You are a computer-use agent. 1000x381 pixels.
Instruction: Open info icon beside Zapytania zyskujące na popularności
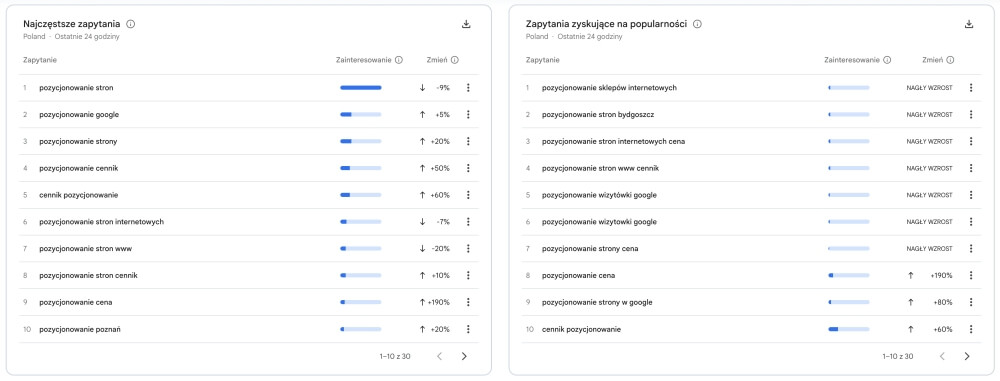[x=697, y=24]
